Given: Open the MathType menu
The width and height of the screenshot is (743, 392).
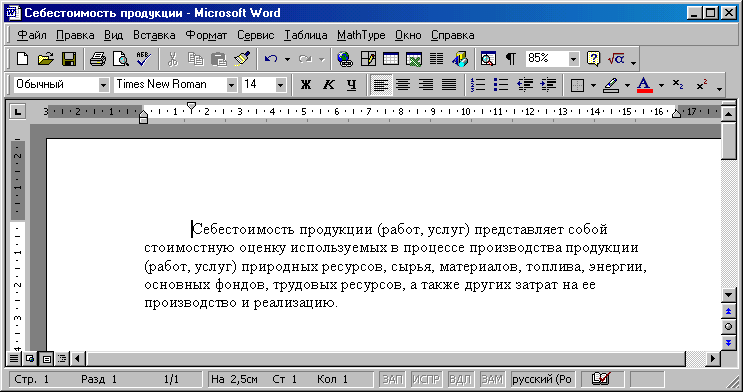Looking at the screenshot, I should pyautogui.click(x=361, y=35).
